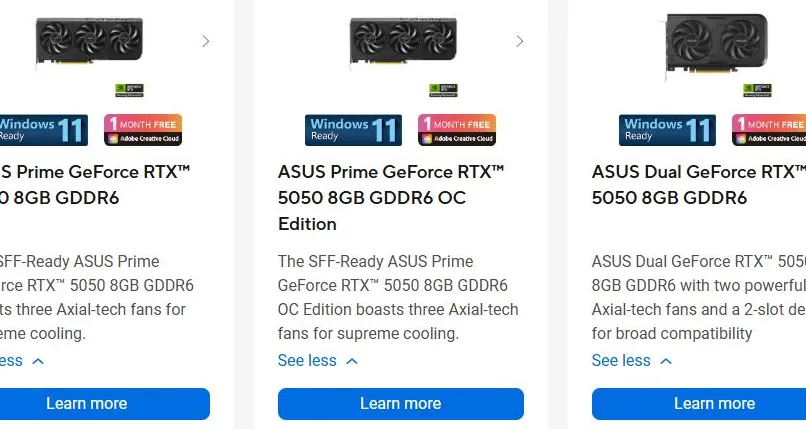Click Adobe Creative Cloud badge on non-OC Prime card
Screen dimensions: 806x429
(x=143, y=130)
